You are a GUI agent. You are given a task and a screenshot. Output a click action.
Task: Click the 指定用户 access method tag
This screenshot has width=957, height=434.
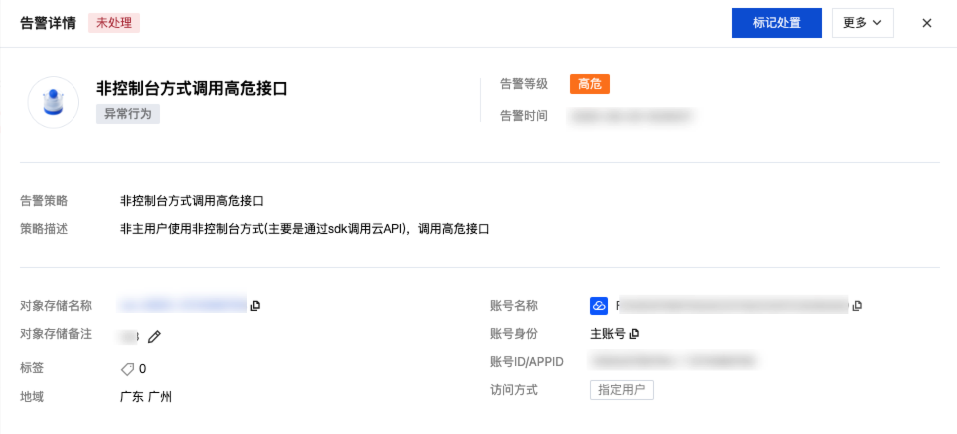[x=621, y=390]
